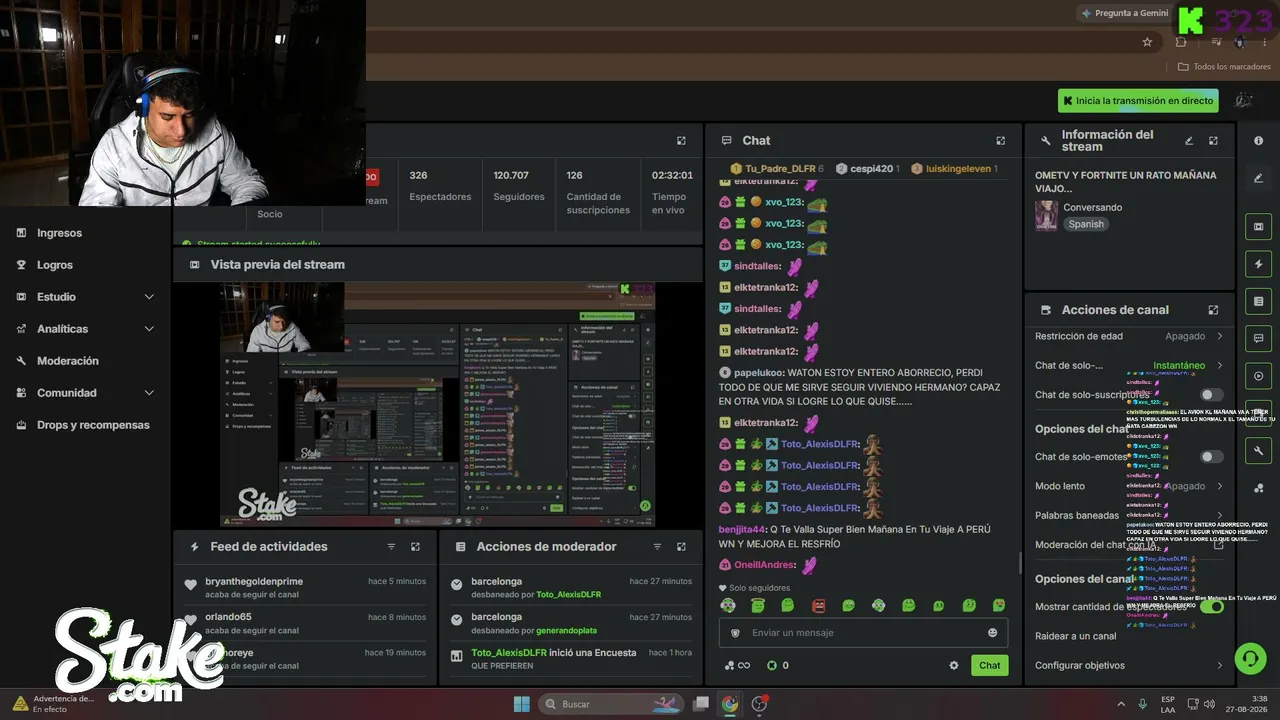The image size is (1280, 720).
Task: Toggle Mostrar cantidad de espectadores switch
Action: [1212, 607]
